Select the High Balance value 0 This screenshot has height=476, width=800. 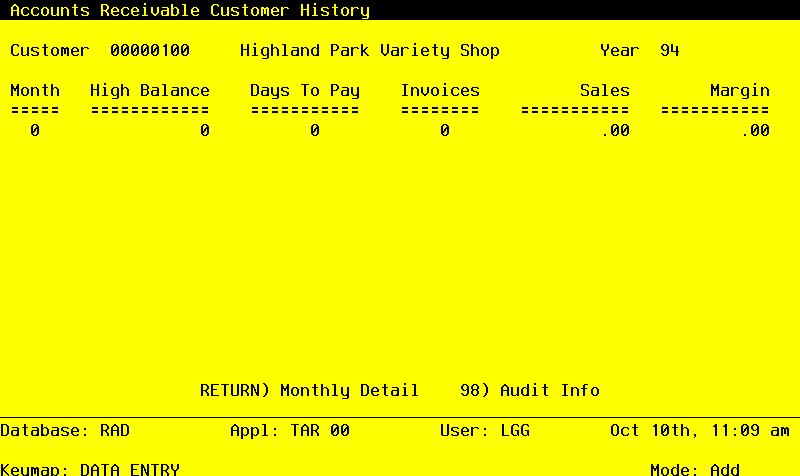pos(205,131)
